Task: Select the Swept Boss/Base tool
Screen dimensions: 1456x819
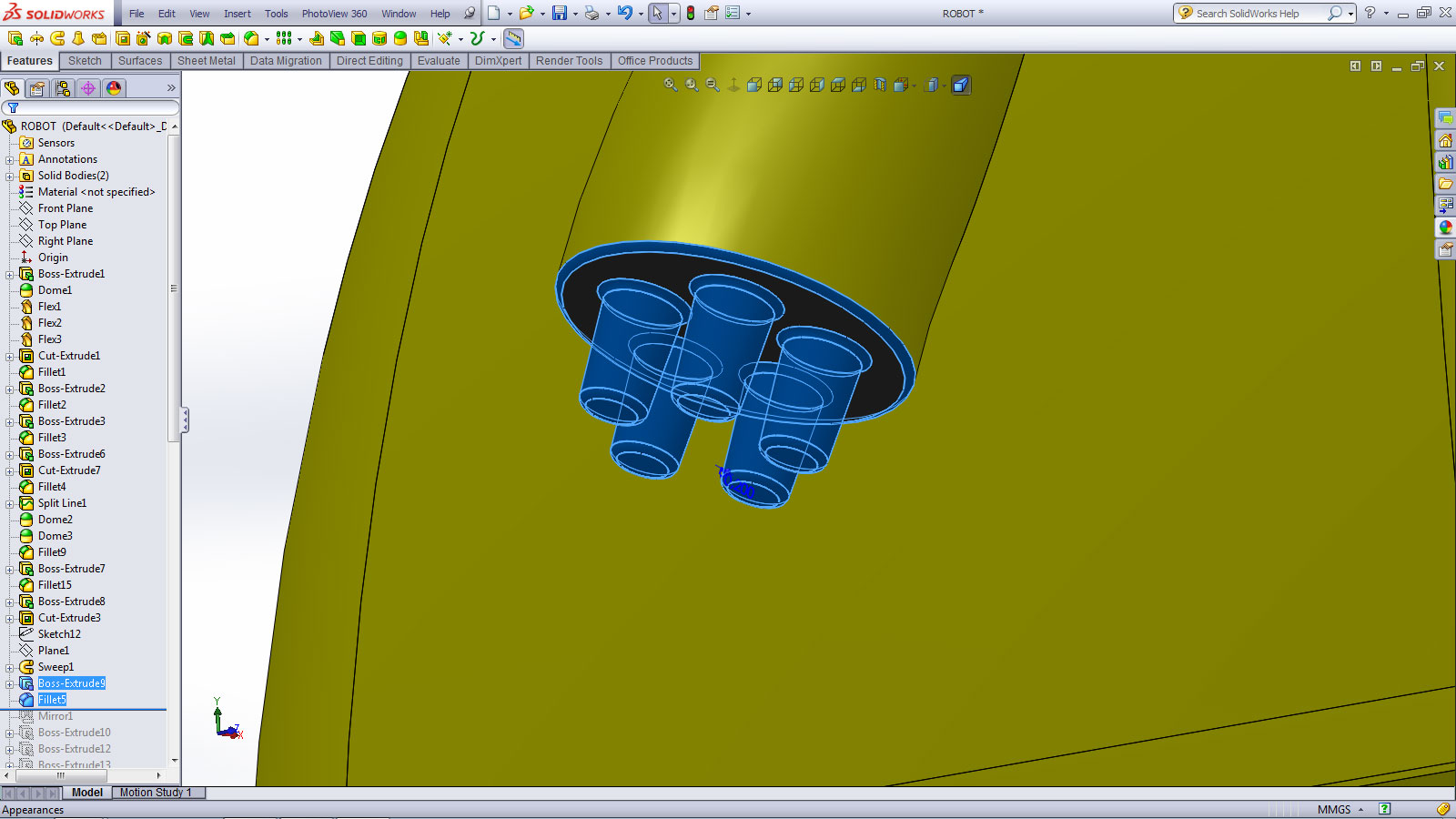Action: coord(56,38)
